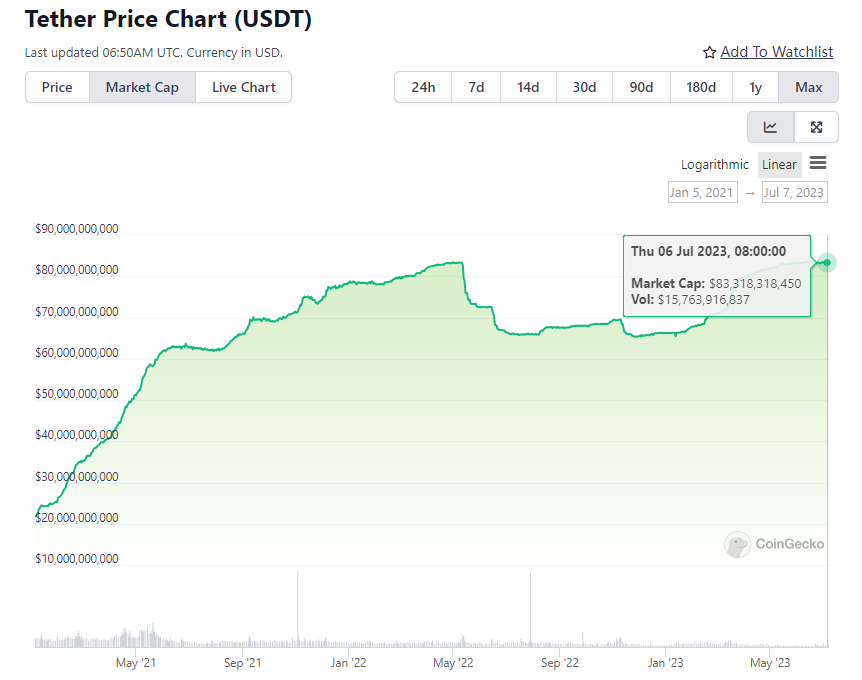Switch to the Price tab
This screenshot has width=862, height=680.
tap(57, 87)
